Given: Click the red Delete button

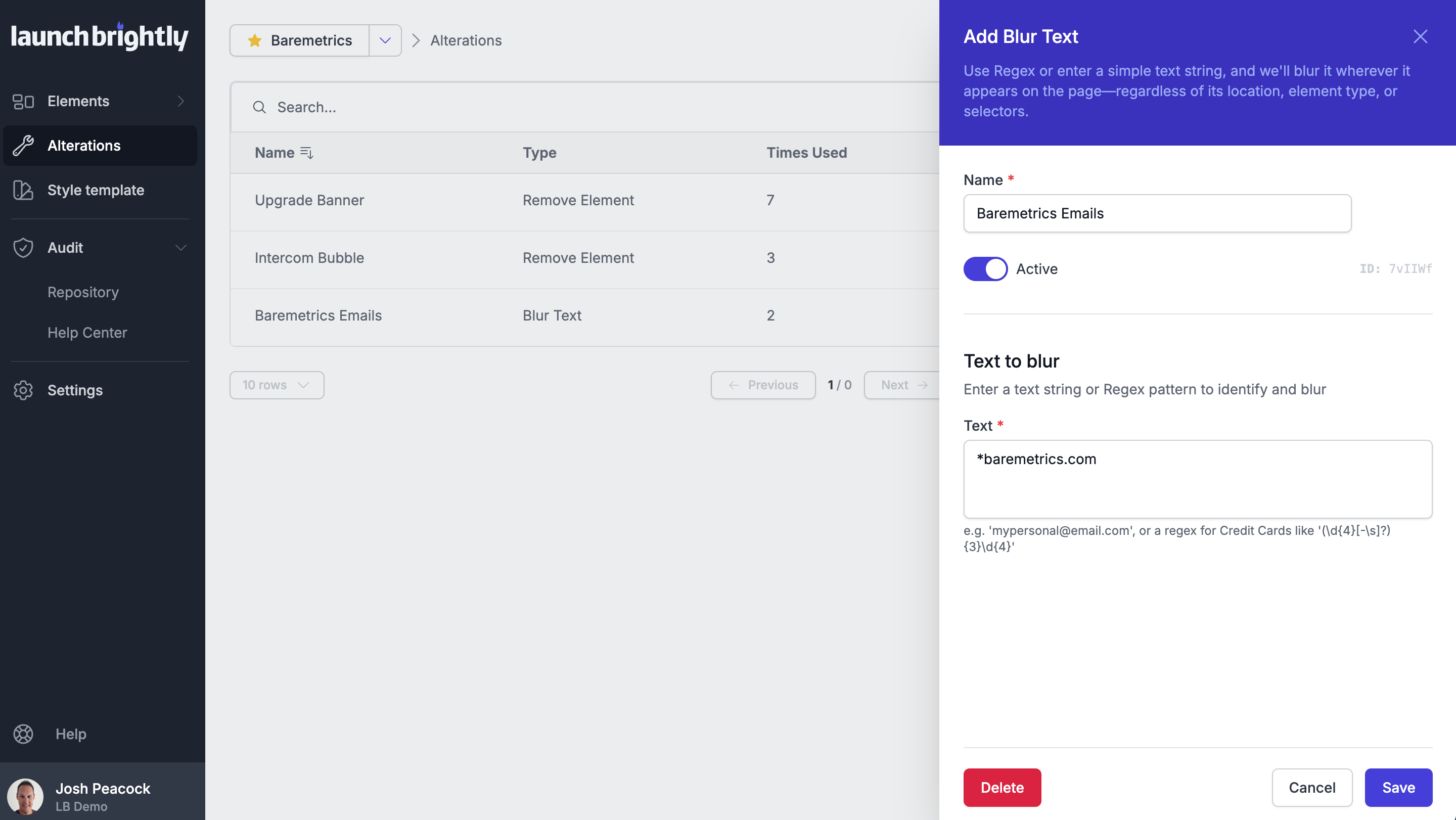Looking at the screenshot, I should click(1002, 787).
